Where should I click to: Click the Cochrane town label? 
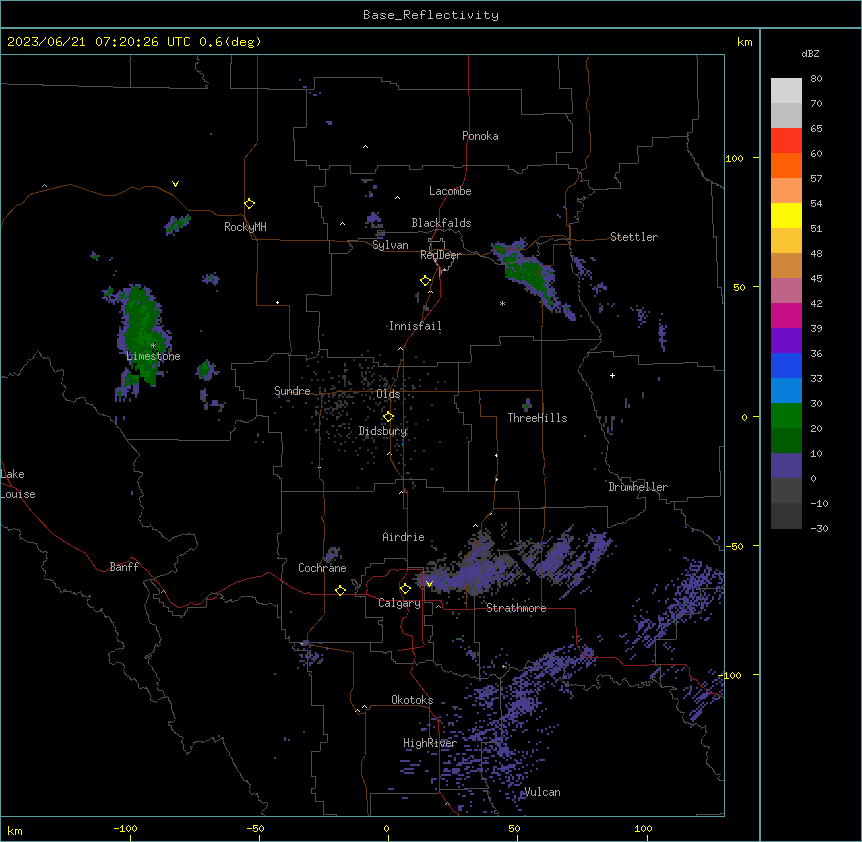[x=322, y=568]
